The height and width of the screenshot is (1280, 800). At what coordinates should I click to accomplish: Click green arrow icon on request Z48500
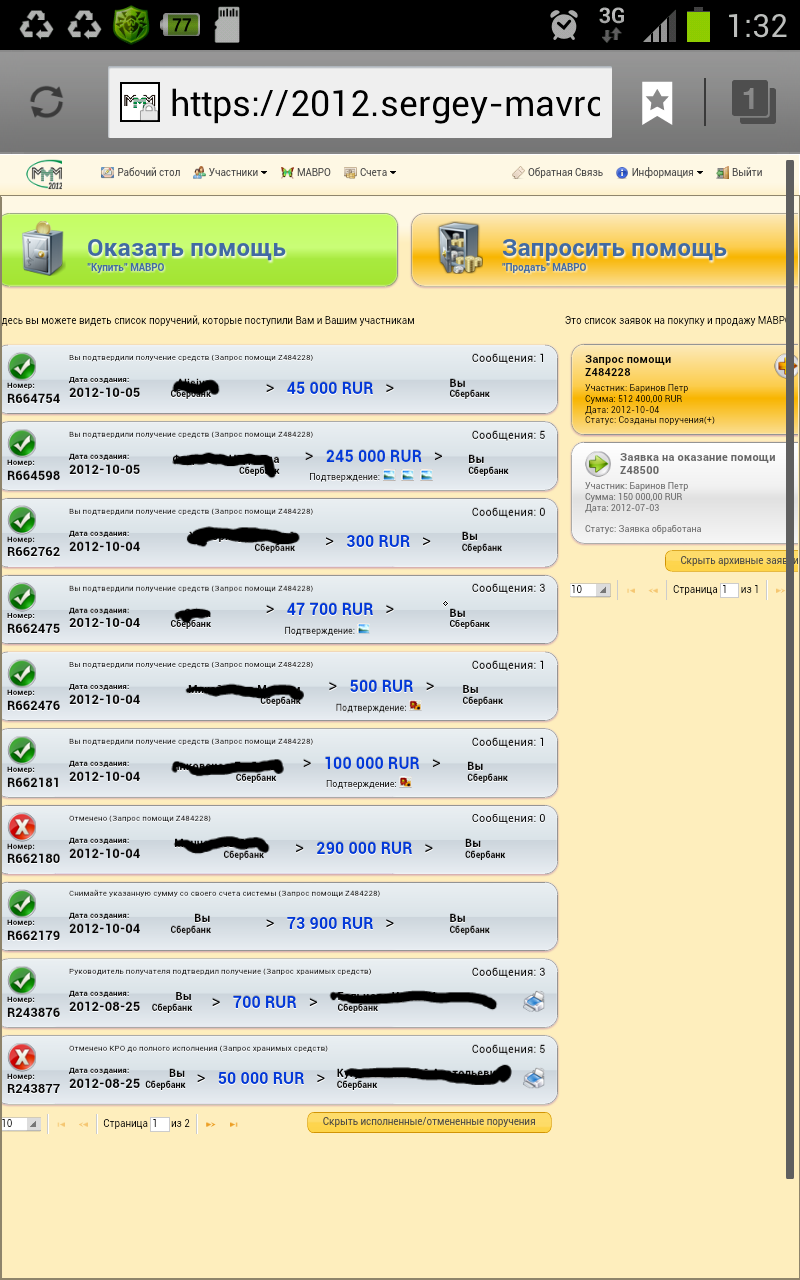(x=598, y=463)
